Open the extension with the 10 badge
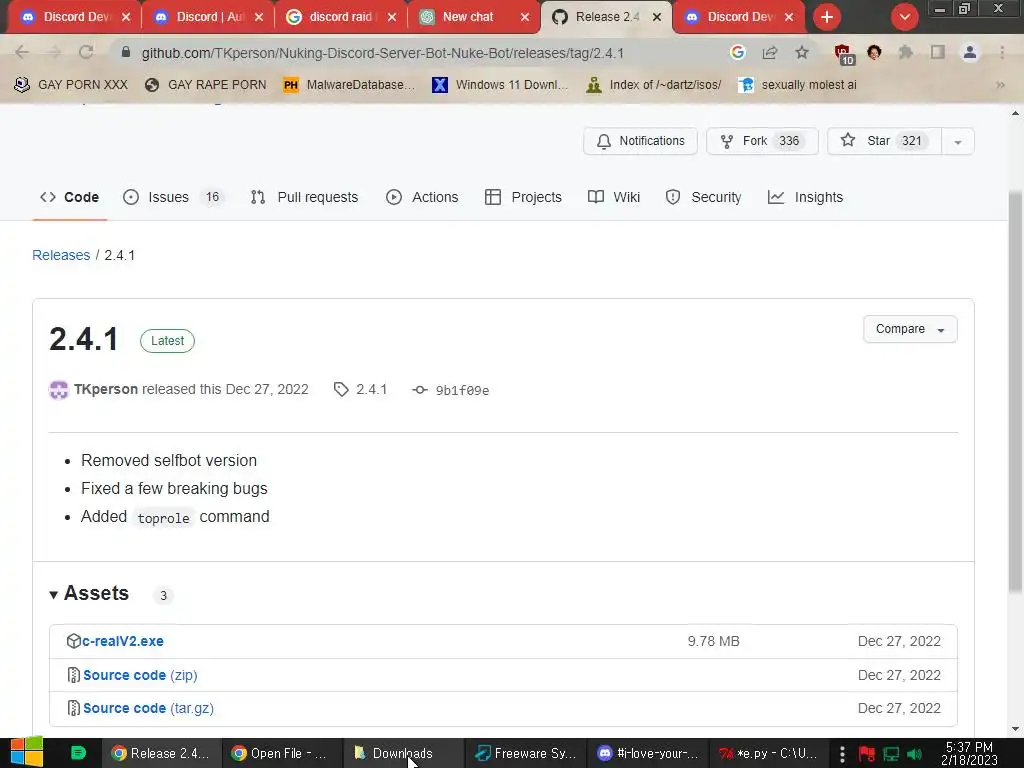Screen dimensions: 1024x768 pyautogui.click(x=843, y=54)
